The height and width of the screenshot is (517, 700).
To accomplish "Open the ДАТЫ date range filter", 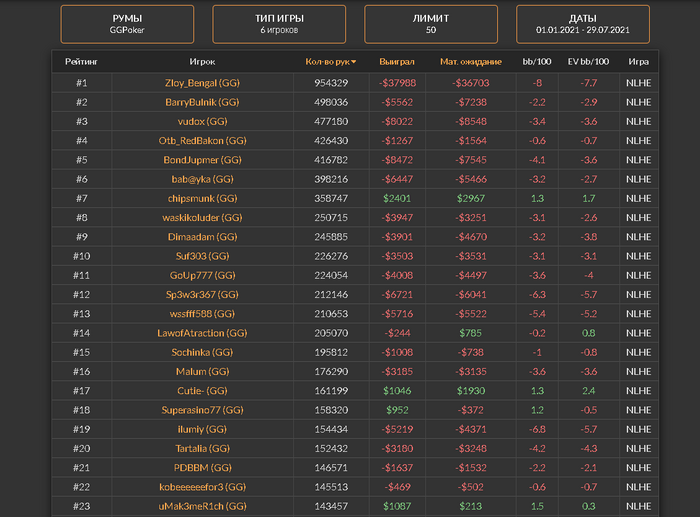I will tap(582, 24).
